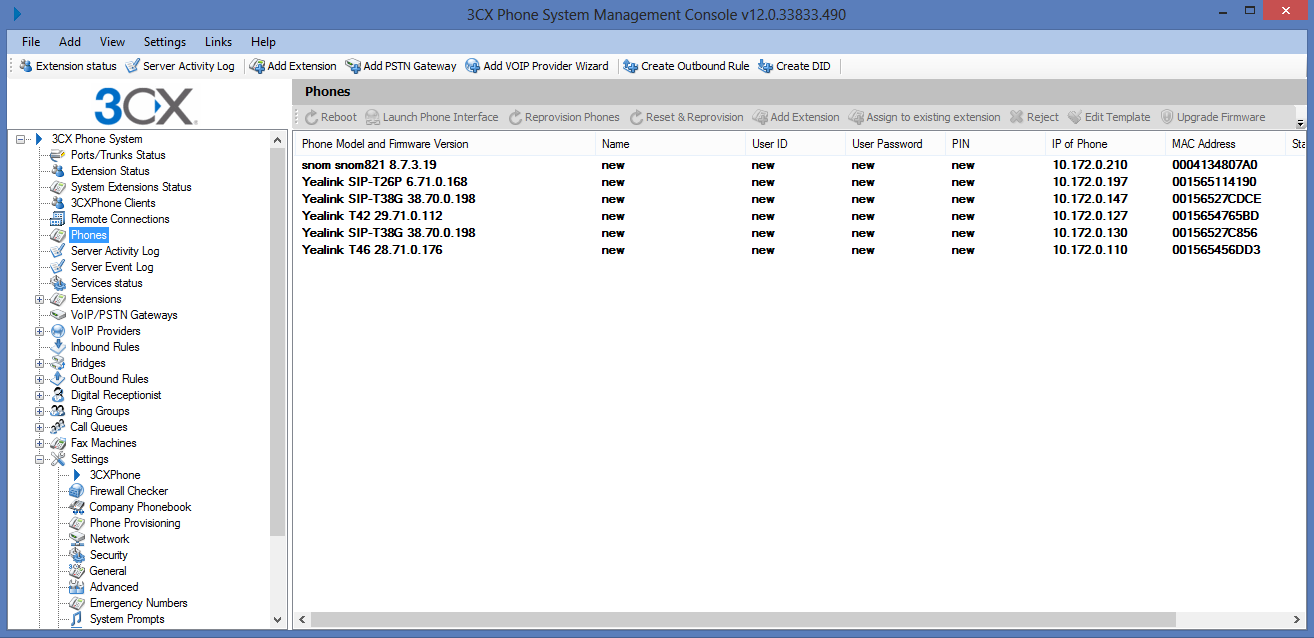Image resolution: width=1314 pixels, height=638 pixels.
Task: Expand the Extensions tree node
Action: click(40, 299)
